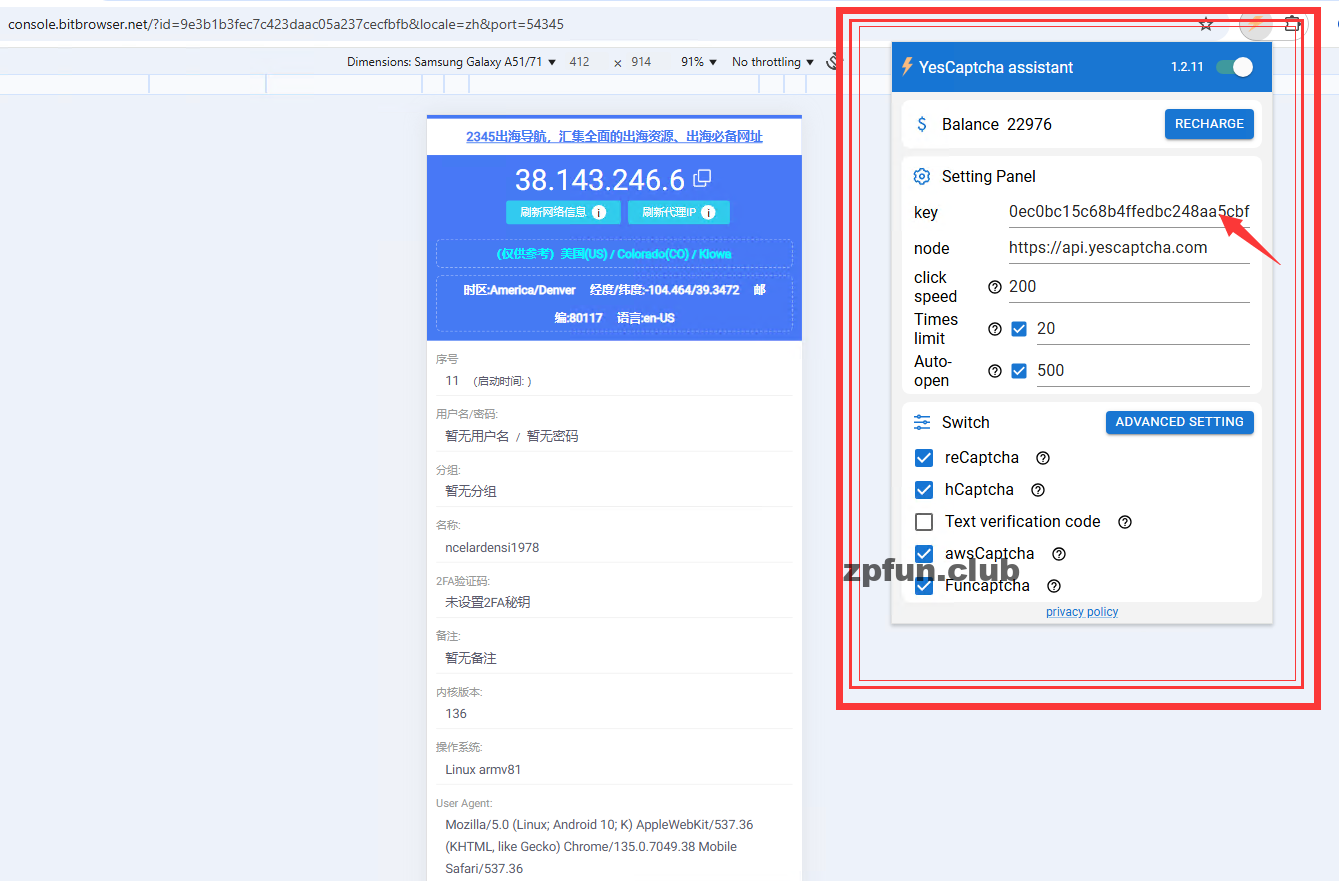This screenshot has width=1339, height=881.
Task: Enable the Text verification code checkbox
Action: tap(924, 522)
